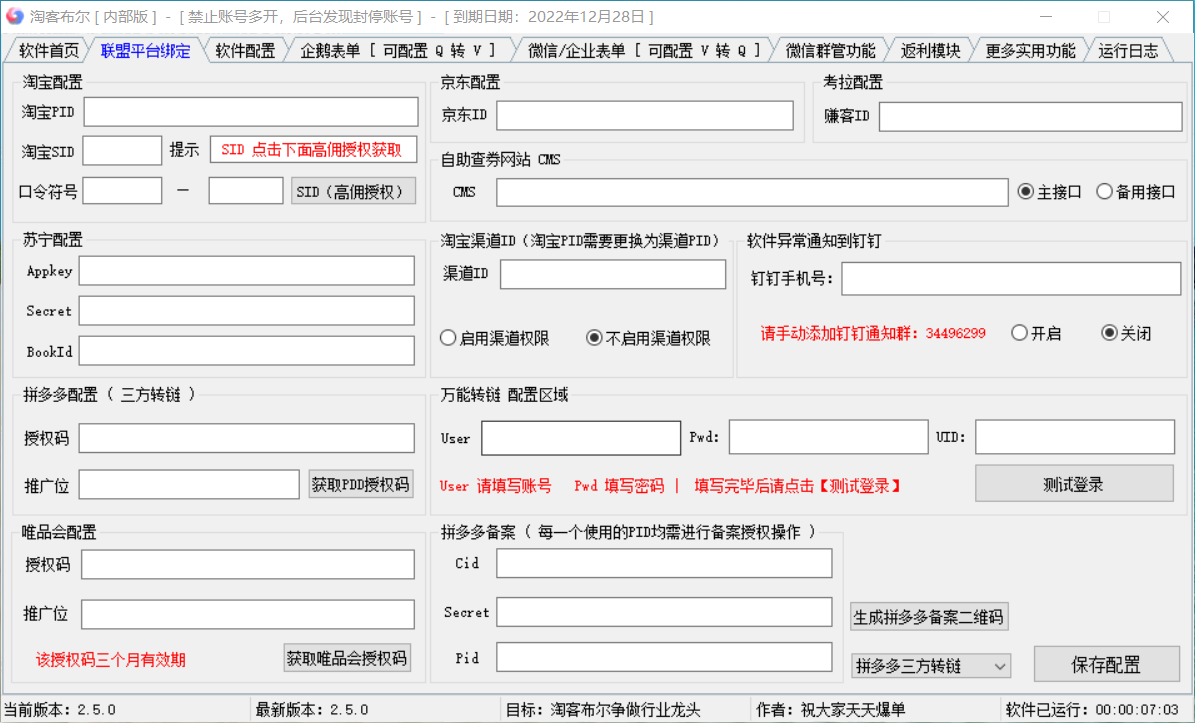Focus the 京东ID input field
This screenshot has height=723, width=1195.
(x=645, y=115)
